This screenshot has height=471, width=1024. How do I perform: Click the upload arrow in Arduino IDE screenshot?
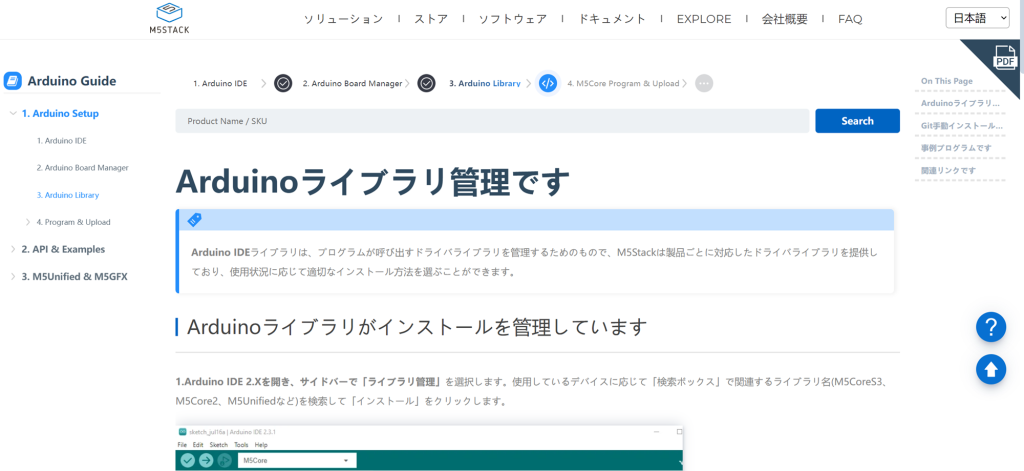click(x=206, y=461)
